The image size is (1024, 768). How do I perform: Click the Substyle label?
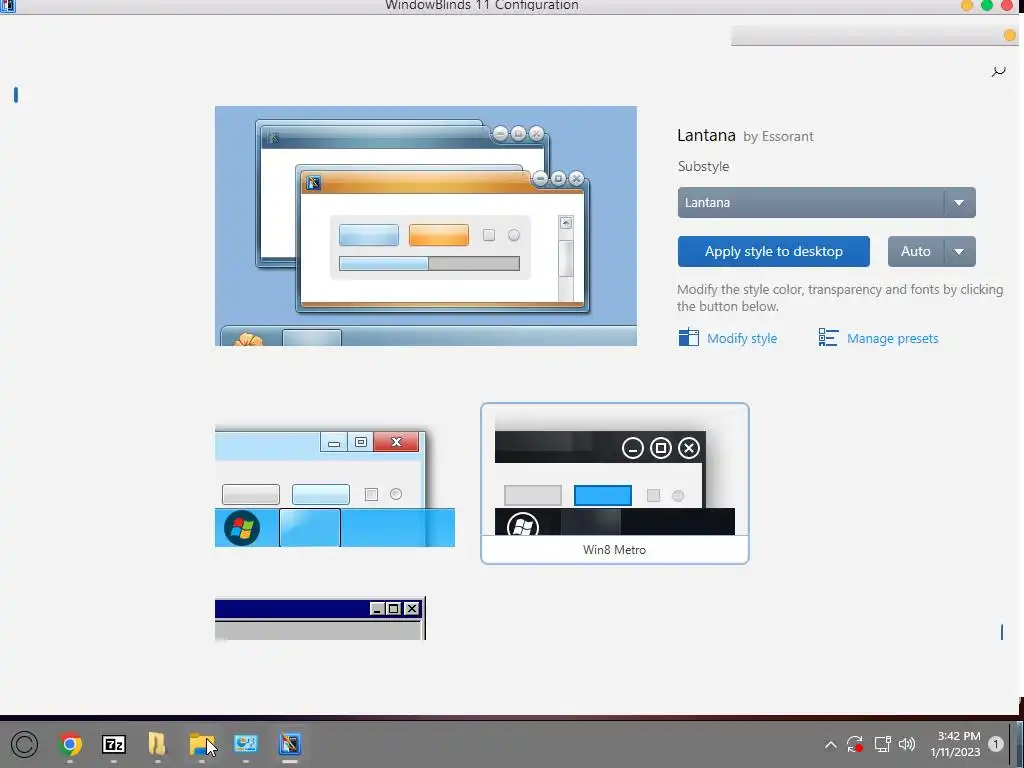point(703,167)
